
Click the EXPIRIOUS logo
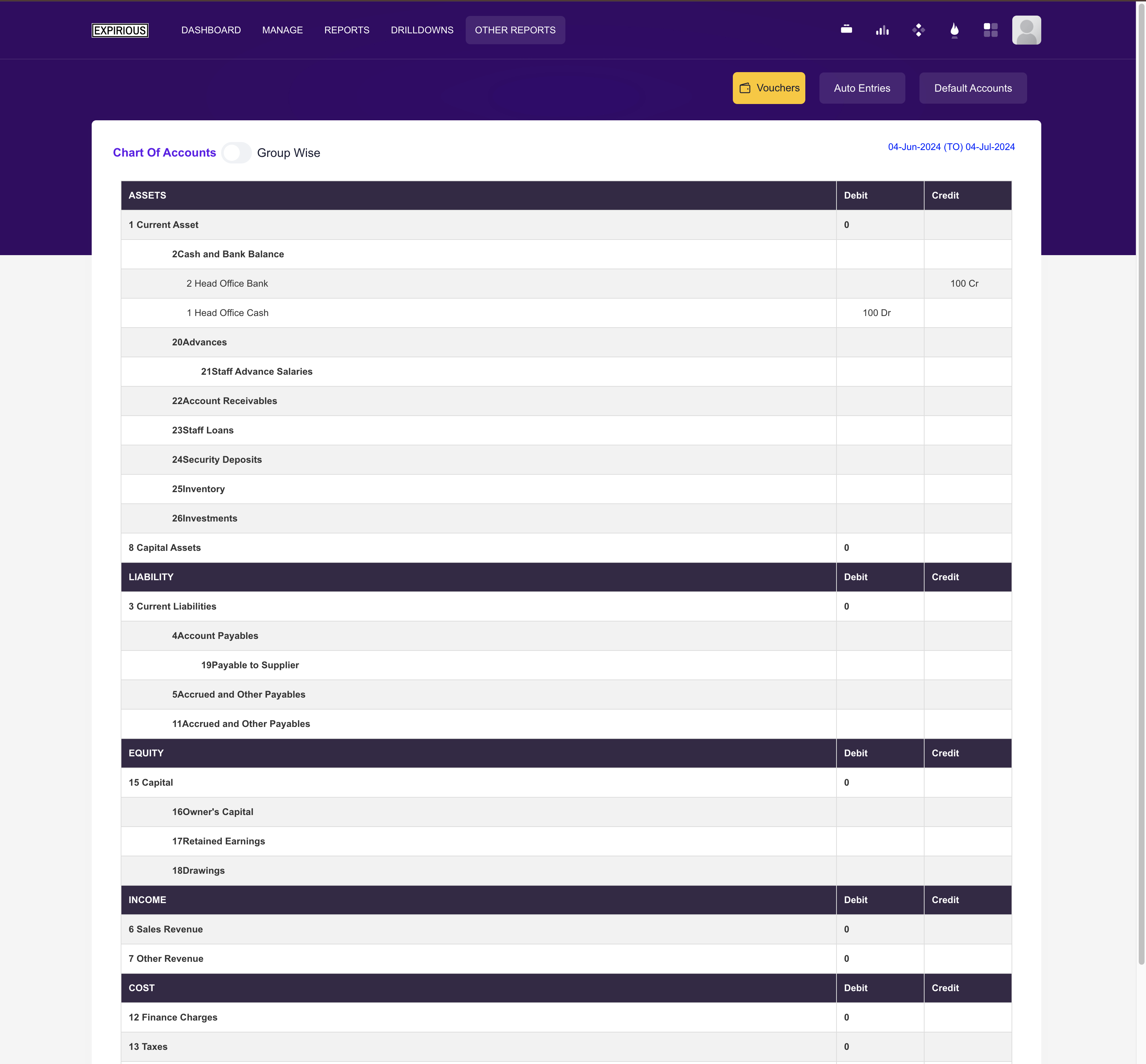(x=120, y=30)
